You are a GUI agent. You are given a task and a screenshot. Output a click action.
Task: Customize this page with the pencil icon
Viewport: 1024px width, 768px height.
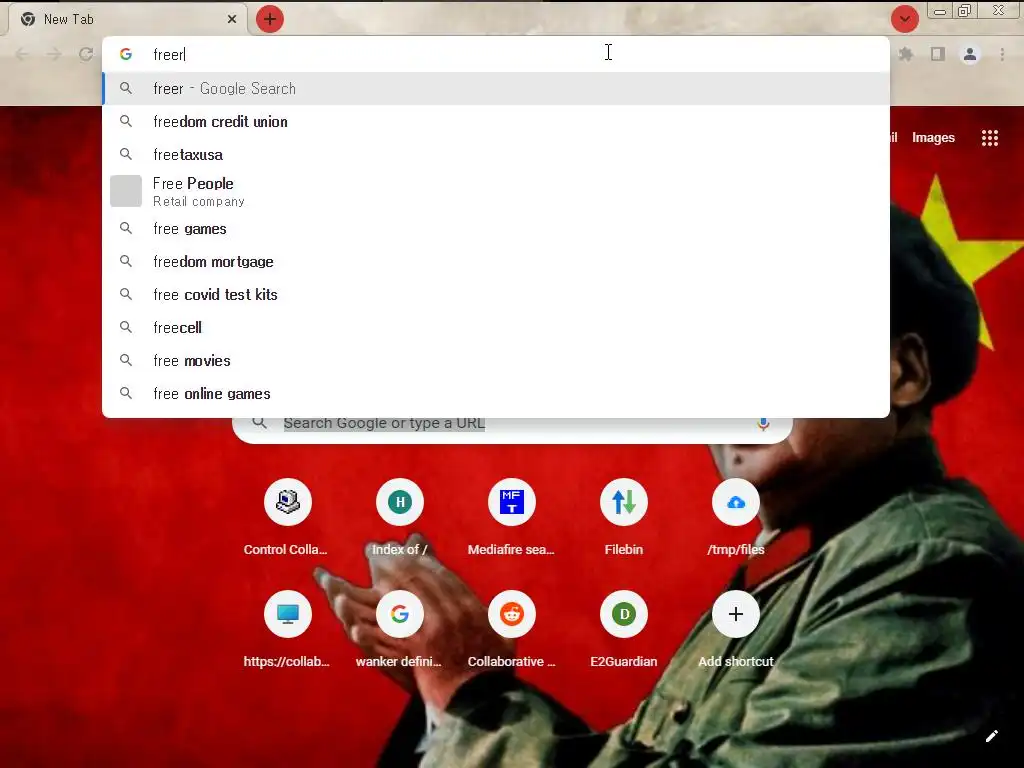coord(992,736)
